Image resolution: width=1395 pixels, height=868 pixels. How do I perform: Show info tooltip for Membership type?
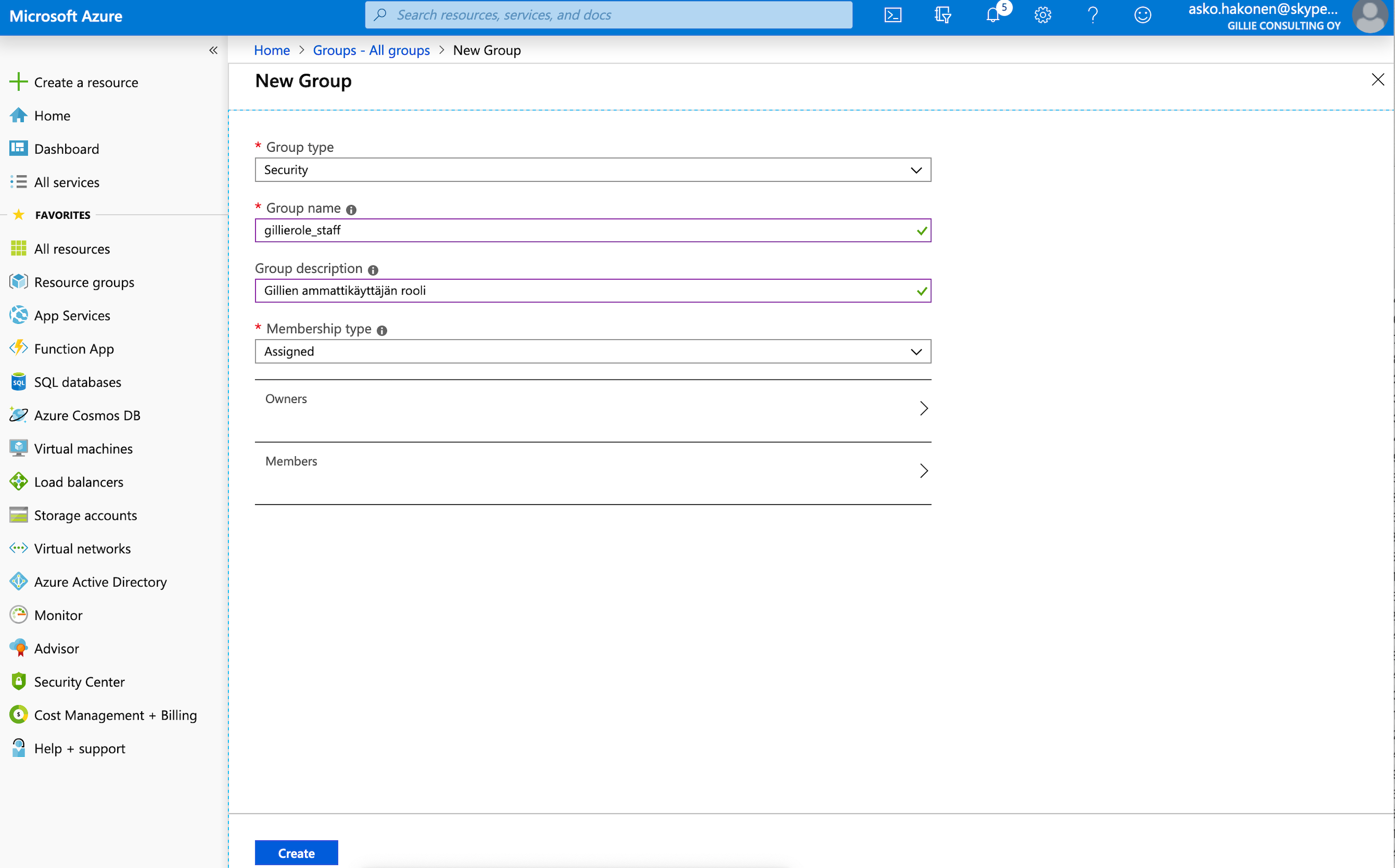382,330
